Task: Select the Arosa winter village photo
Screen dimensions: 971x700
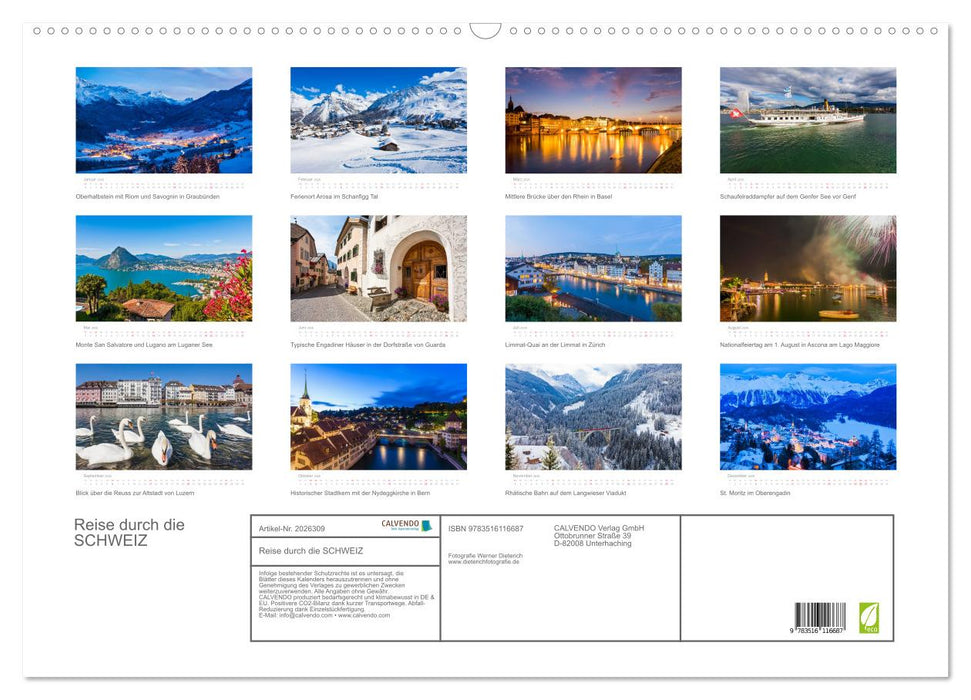Action: click(378, 120)
